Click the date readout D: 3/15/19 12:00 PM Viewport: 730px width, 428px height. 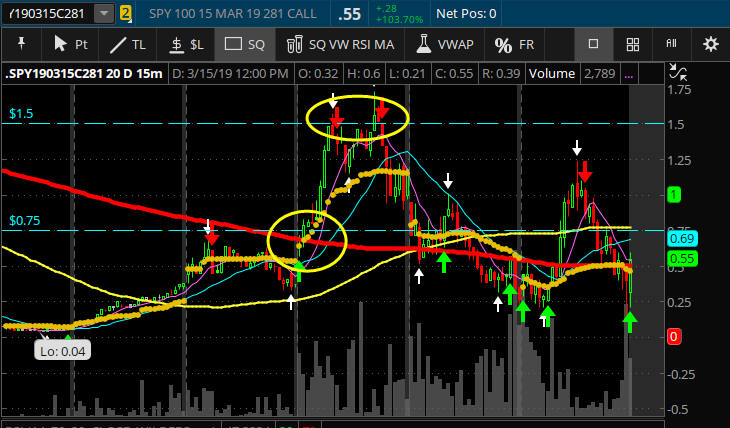pos(230,74)
